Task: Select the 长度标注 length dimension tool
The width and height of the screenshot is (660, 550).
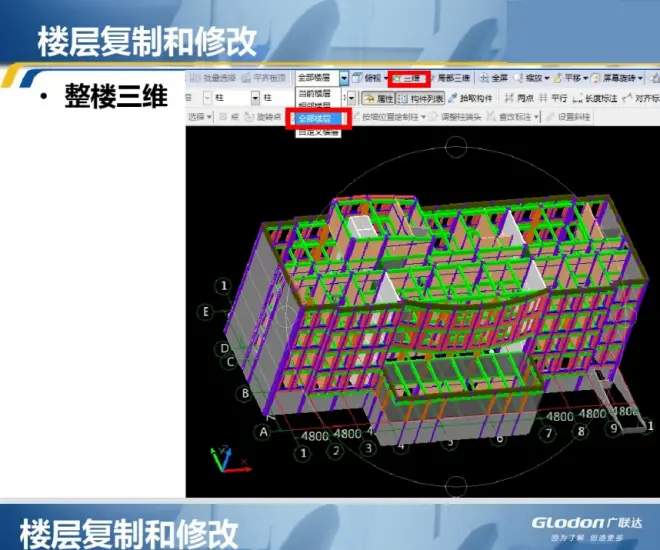Action: pos(597,98)
